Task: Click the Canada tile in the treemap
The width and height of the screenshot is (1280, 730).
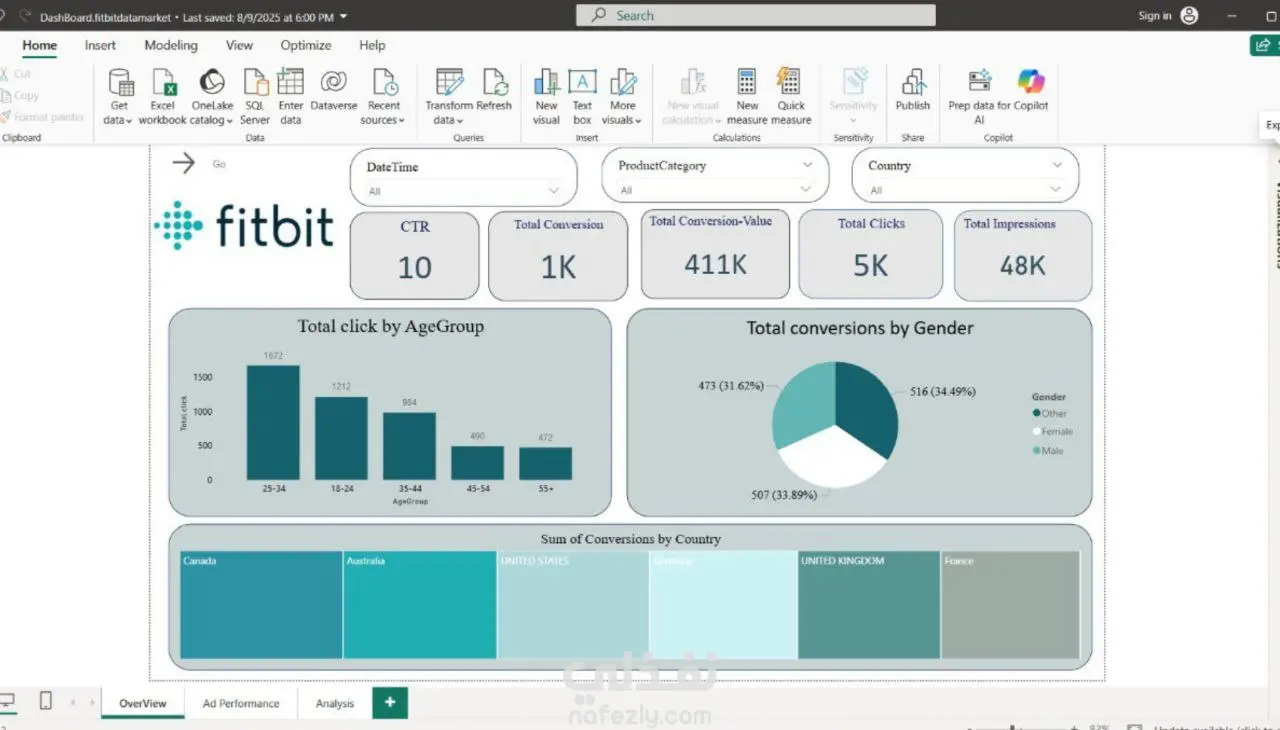Action: (261, 605)
